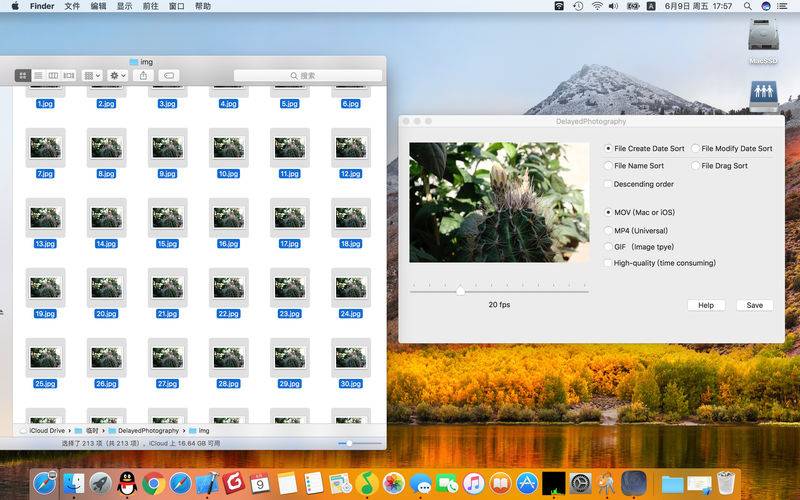Open the Finder share button
The image size is (800, 500).
pos(143,76)
